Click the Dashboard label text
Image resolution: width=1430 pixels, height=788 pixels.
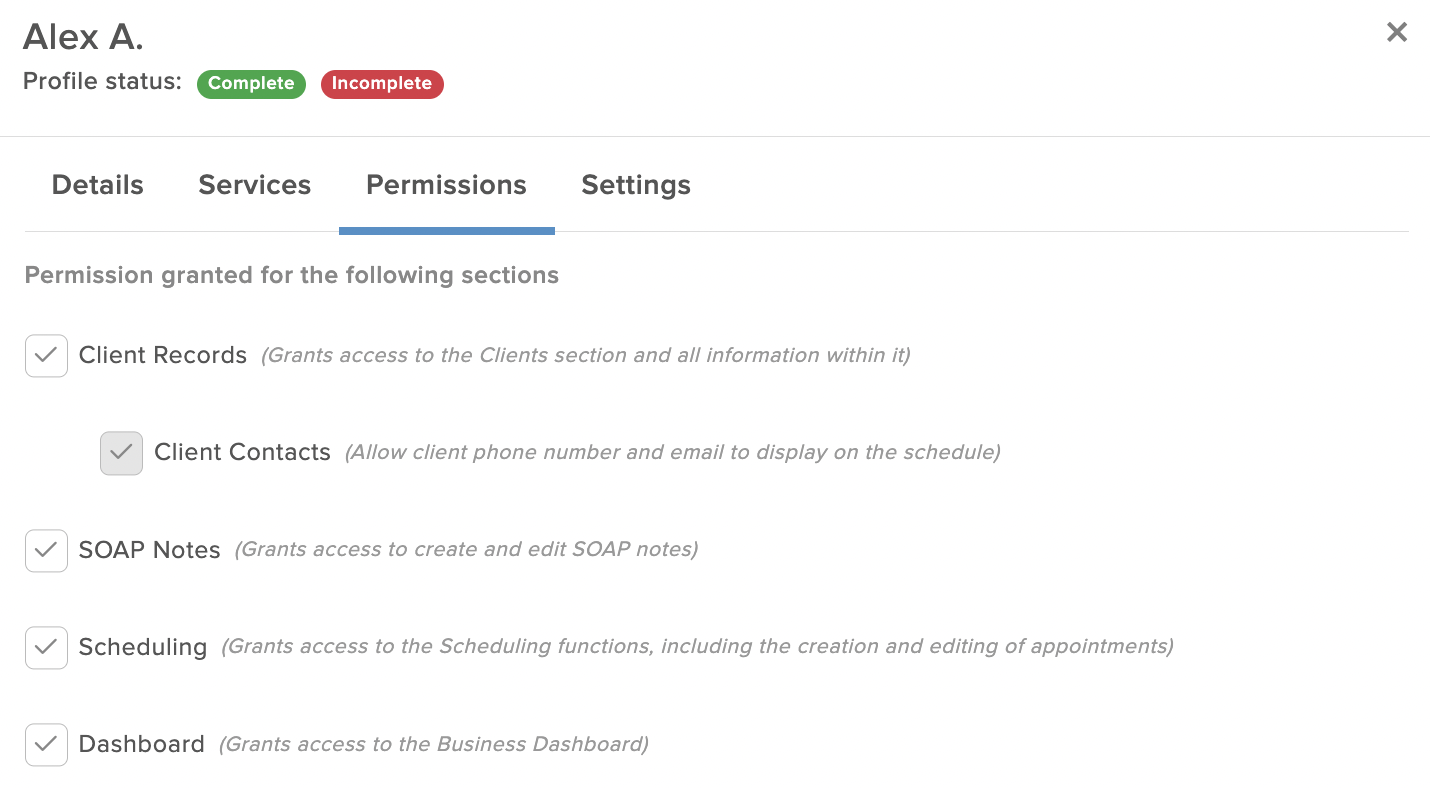point(142,744)
